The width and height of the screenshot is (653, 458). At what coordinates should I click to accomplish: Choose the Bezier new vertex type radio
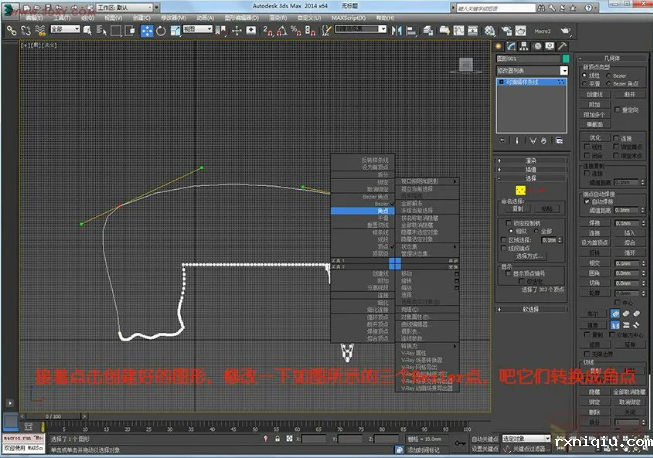pos(609,76)
